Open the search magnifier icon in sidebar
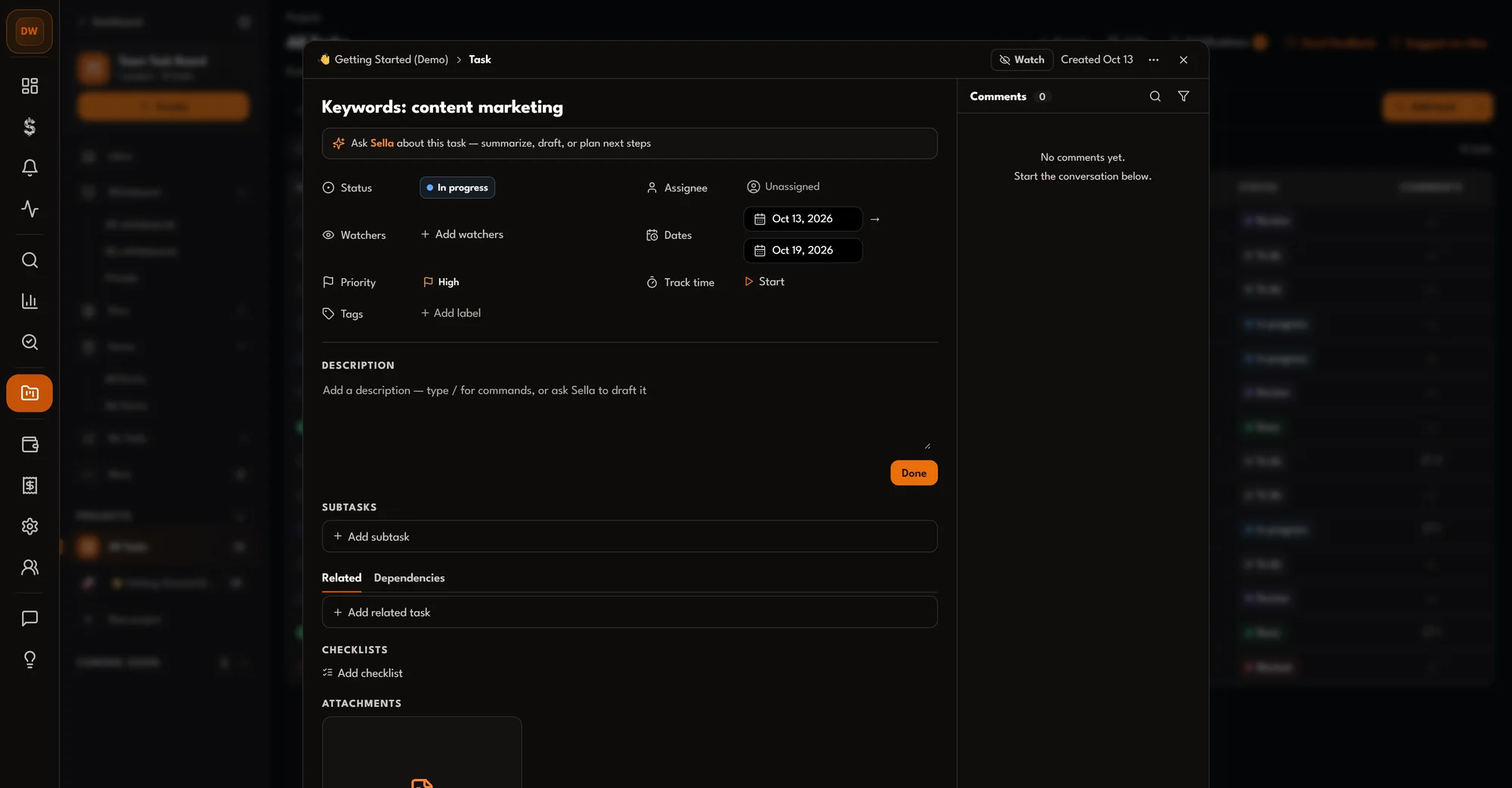 [x=29, y=260]
